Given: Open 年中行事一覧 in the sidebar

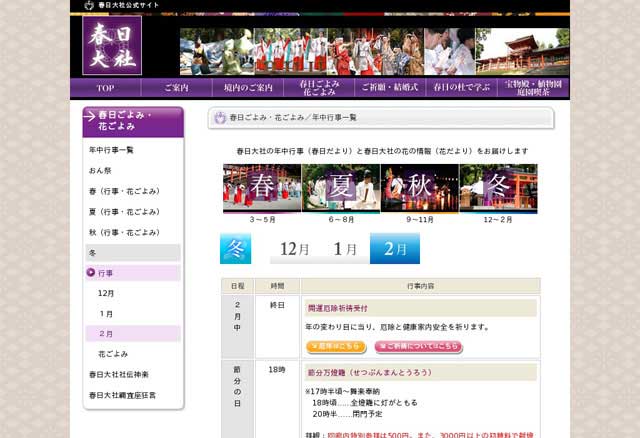Looking at the screenshot, I should [x=111, y=150].
